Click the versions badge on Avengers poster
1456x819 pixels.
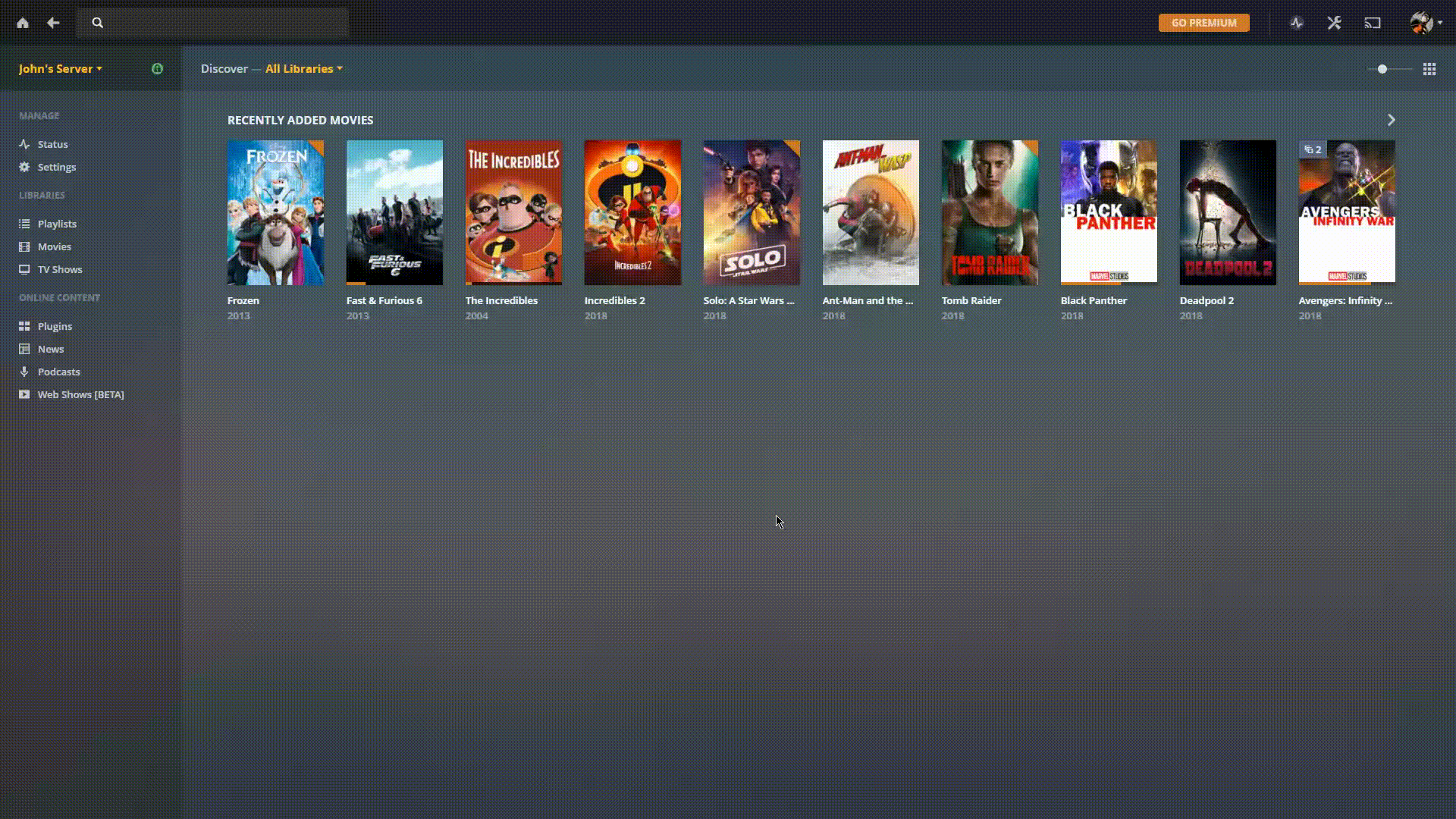pyautogui.click(x=1313, y=149)
